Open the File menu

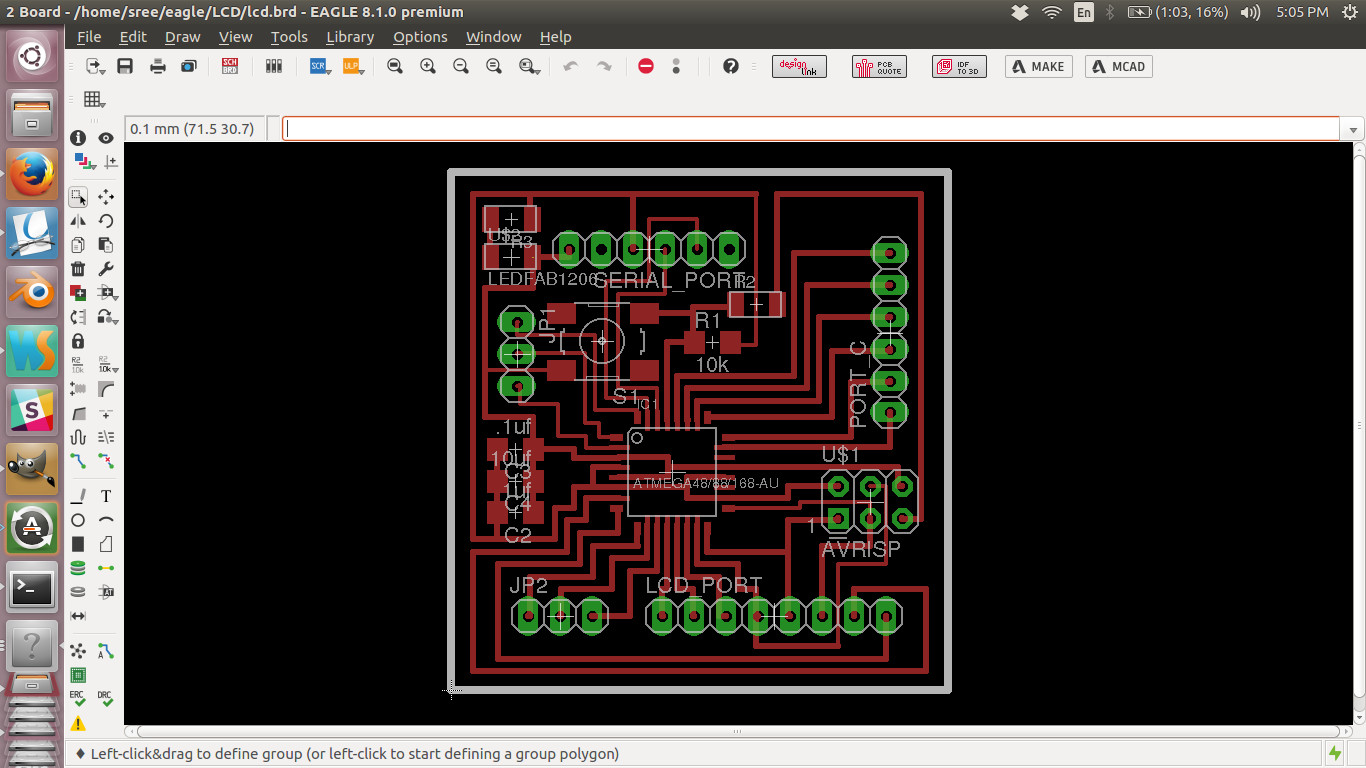tap(89, 37)
